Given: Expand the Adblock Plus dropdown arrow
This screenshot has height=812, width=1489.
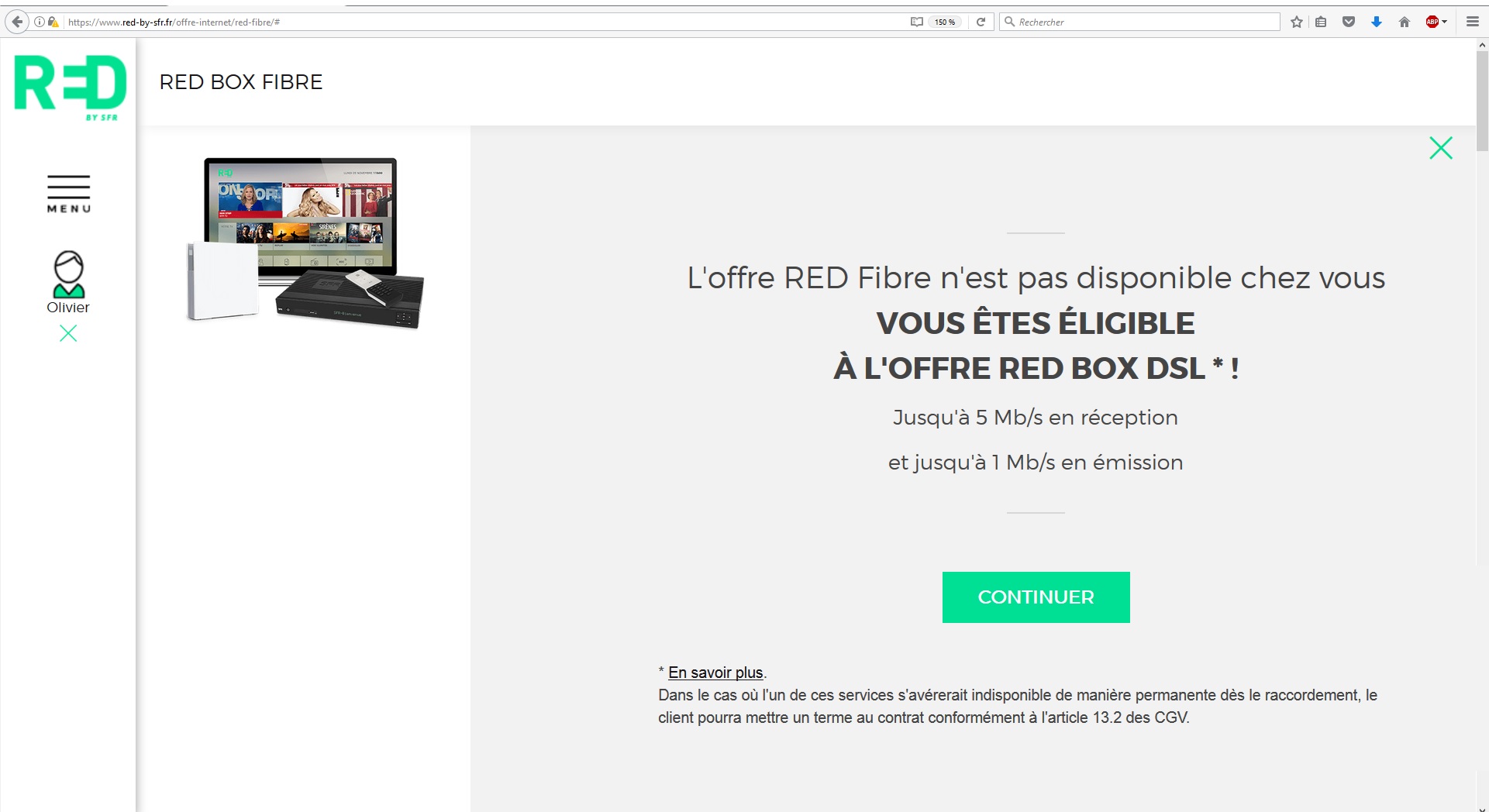Looking at the screenshot, I should [1445, 22].
